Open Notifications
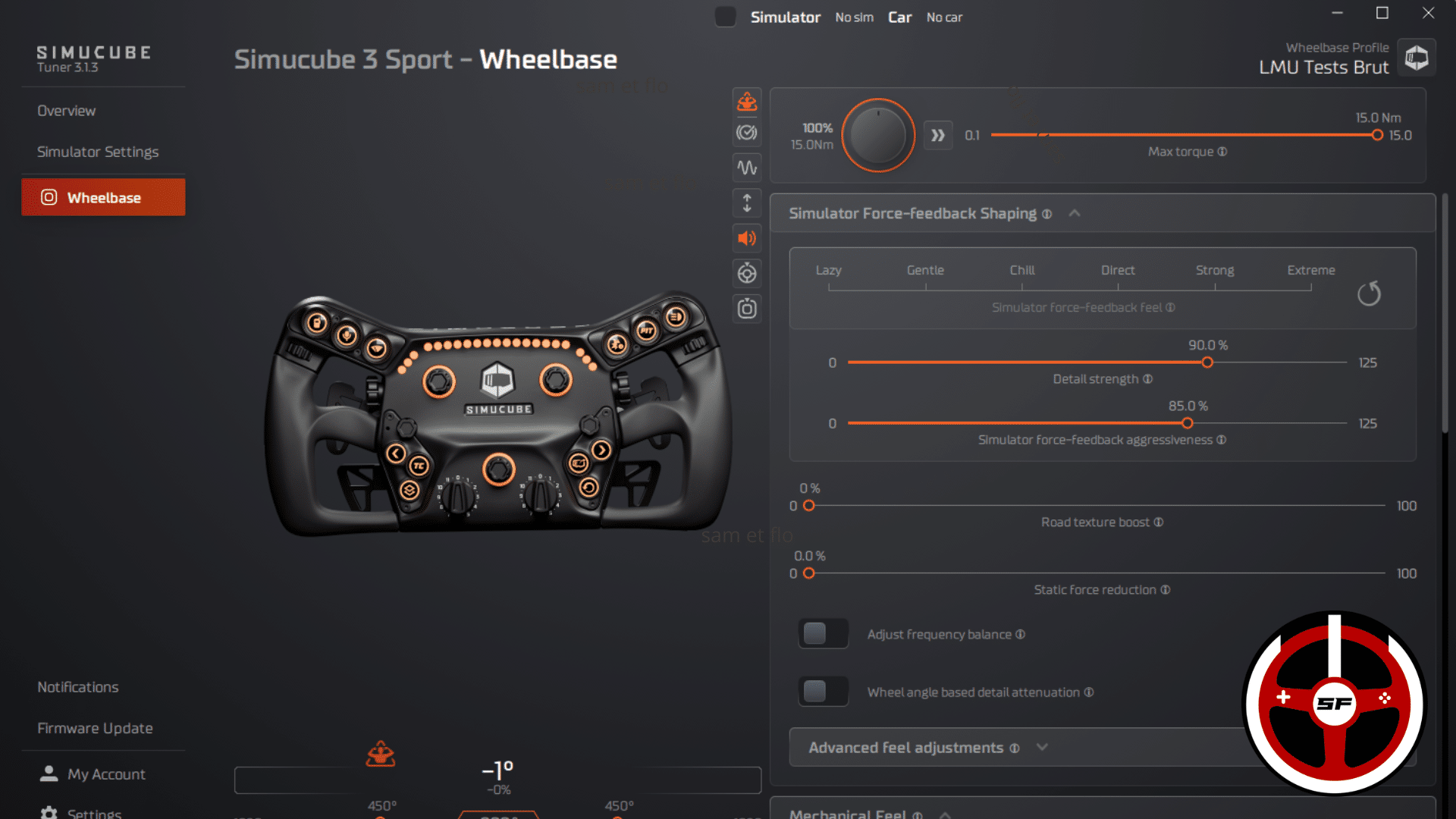The width and height of the screenshot is (1456, 819). click(x=78, y=687)
